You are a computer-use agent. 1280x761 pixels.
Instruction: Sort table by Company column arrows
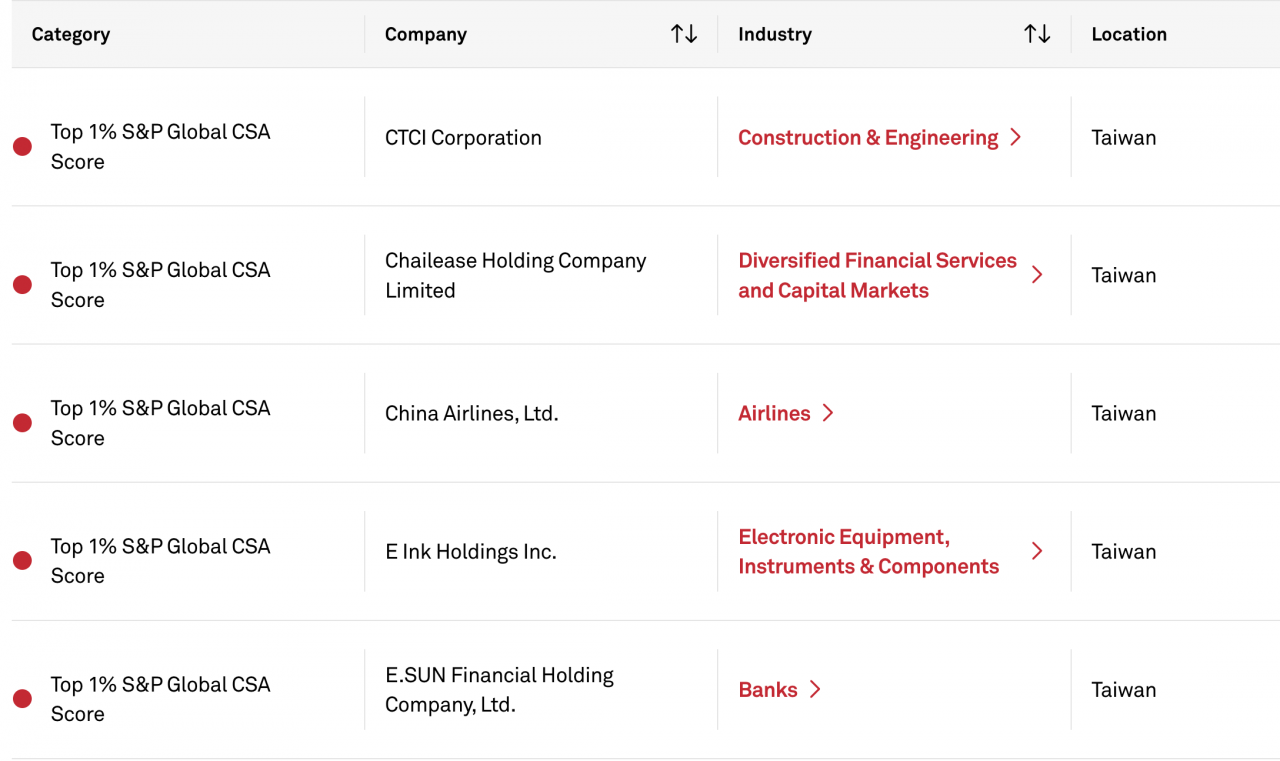click(684, 34)
